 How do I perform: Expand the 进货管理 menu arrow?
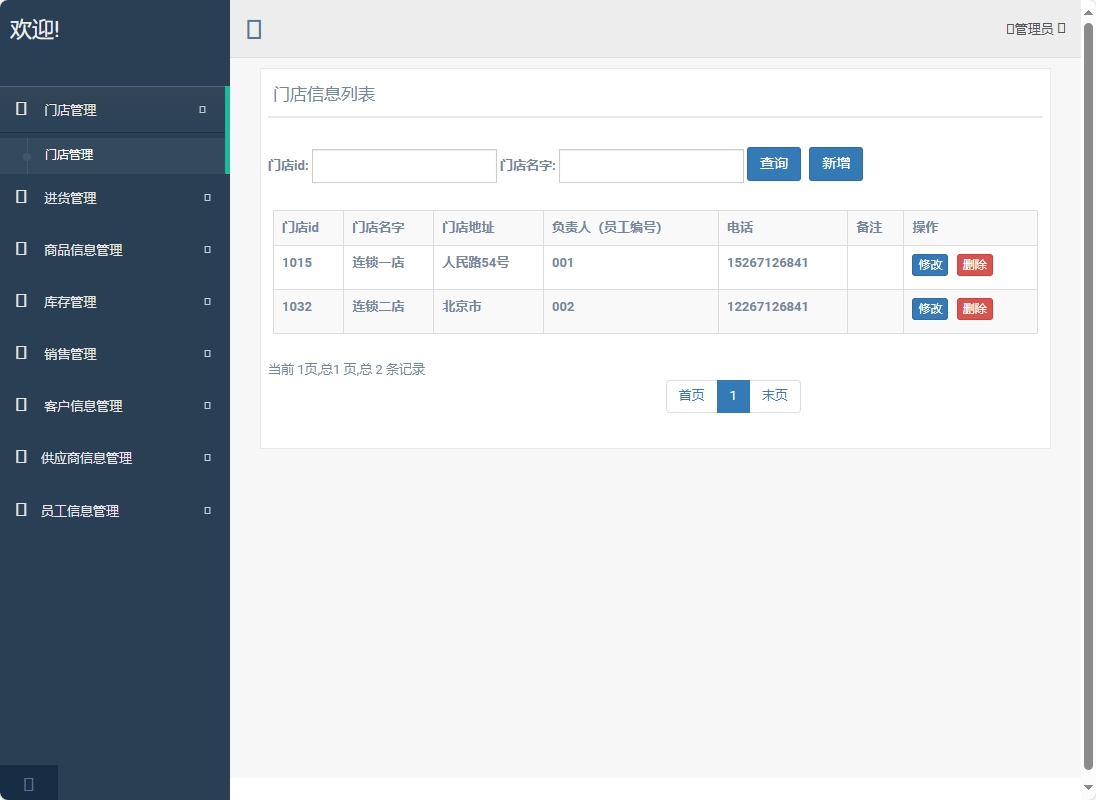[x=208, y=198]
